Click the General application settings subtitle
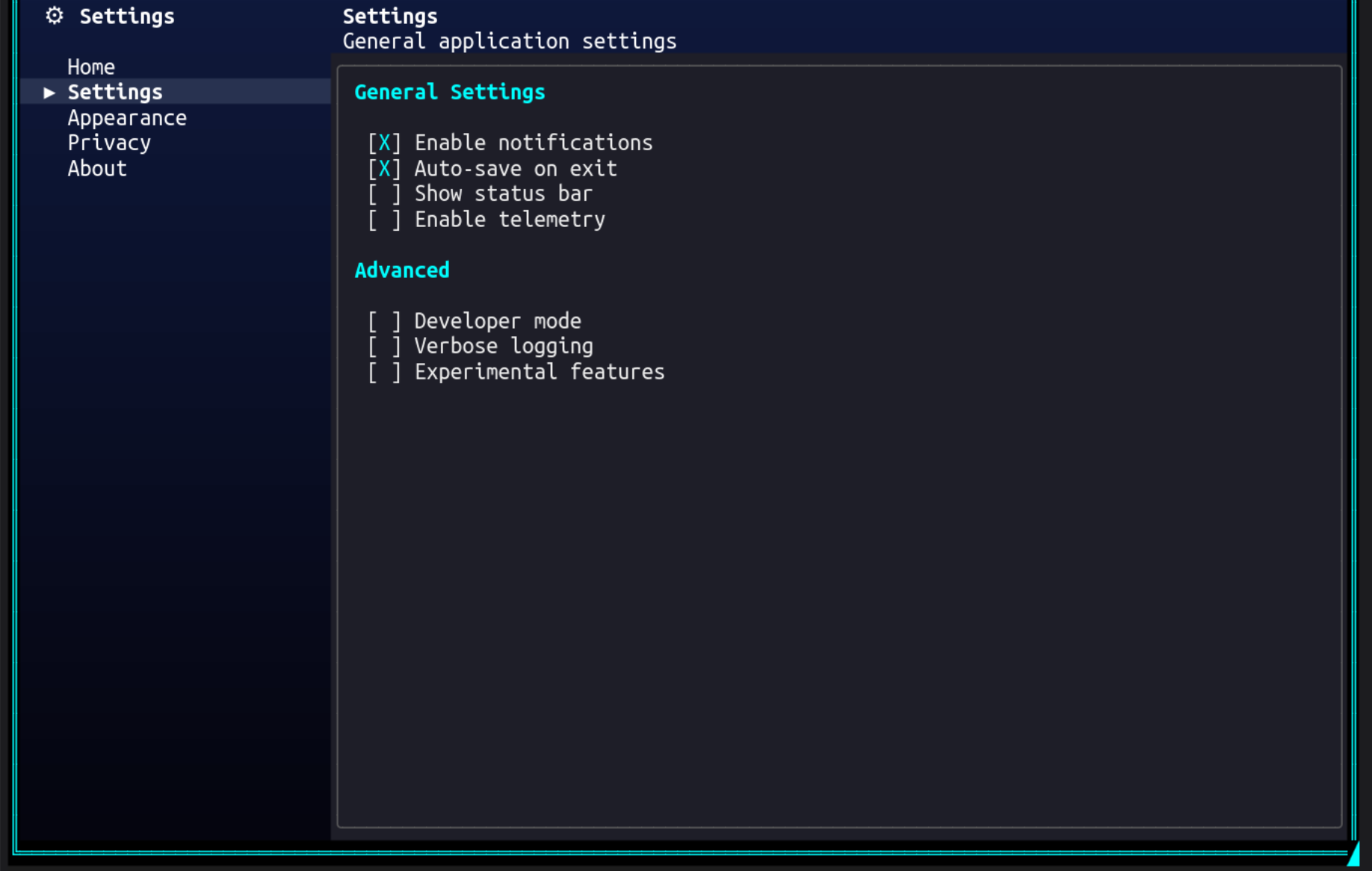This screenshot has height=871, width=1372. pos(510,42)
